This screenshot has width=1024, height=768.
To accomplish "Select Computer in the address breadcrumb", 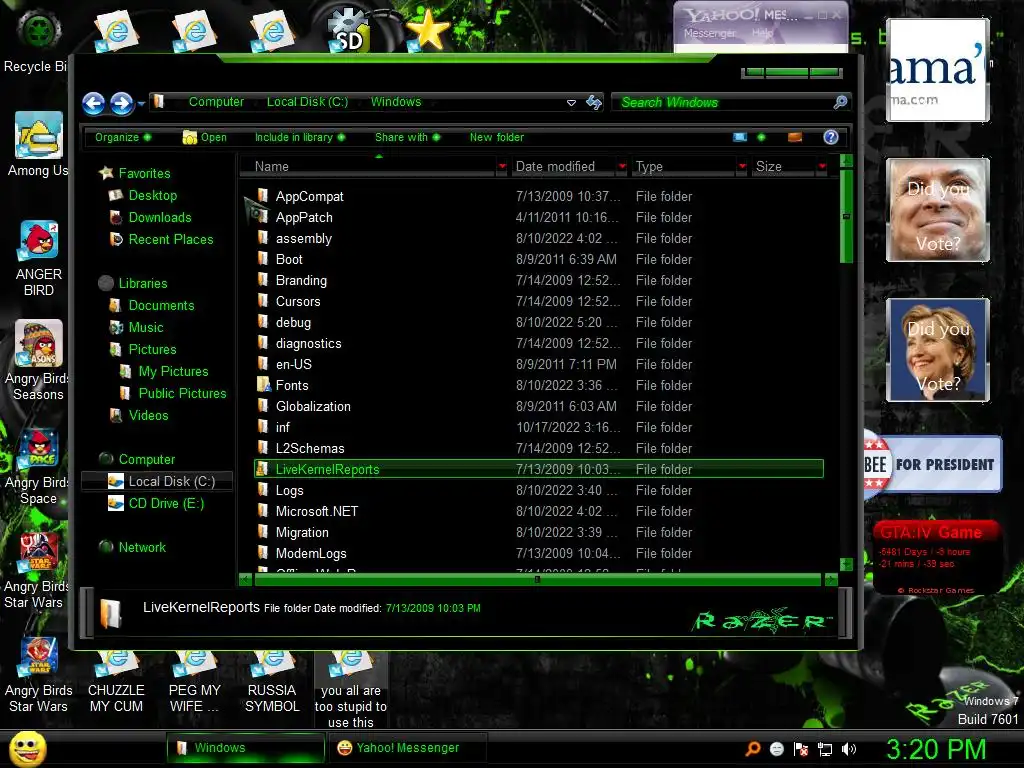I will (216, 102).
